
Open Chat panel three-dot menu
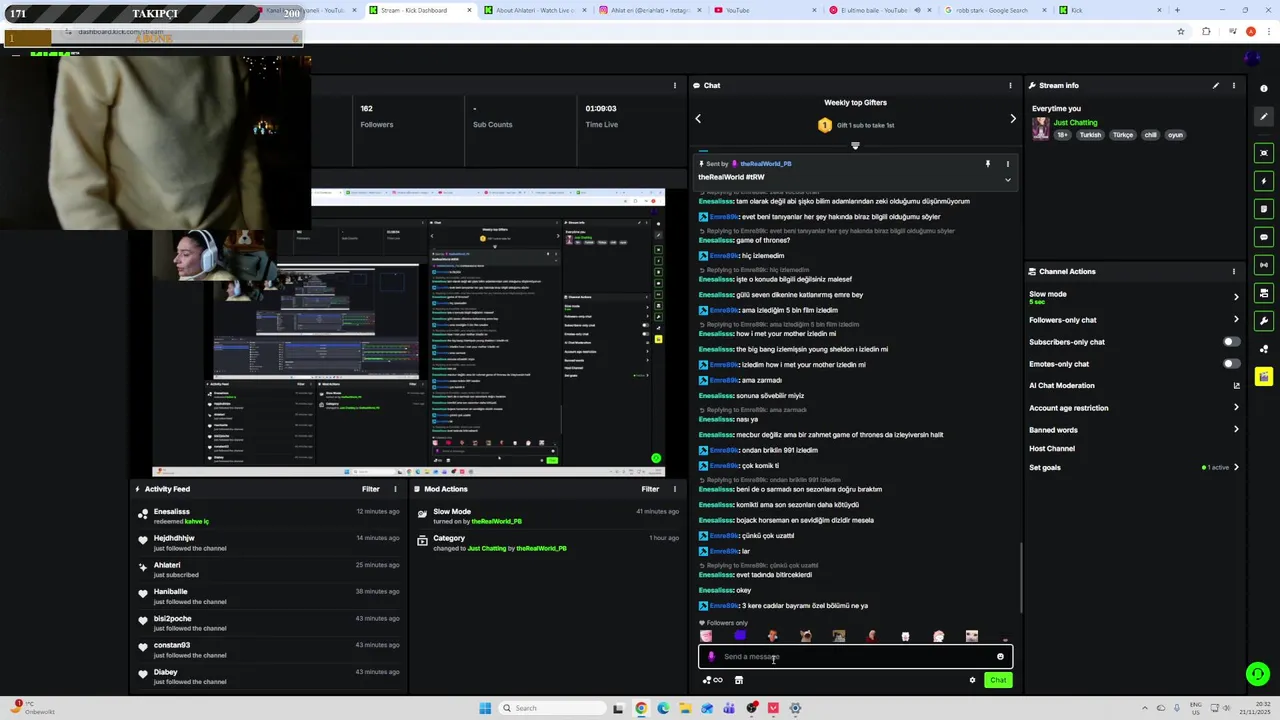point(1010,85)
